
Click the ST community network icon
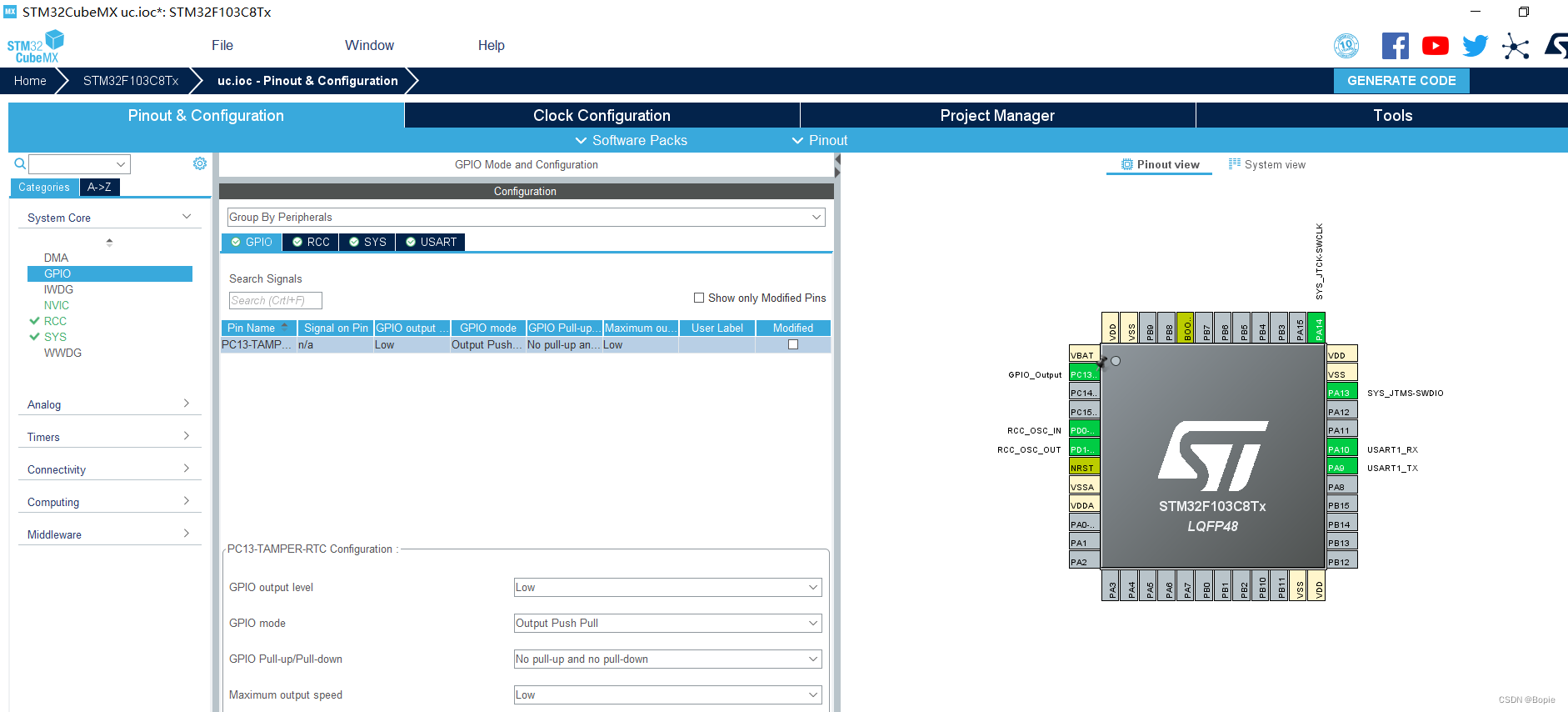pos(1516,46)
